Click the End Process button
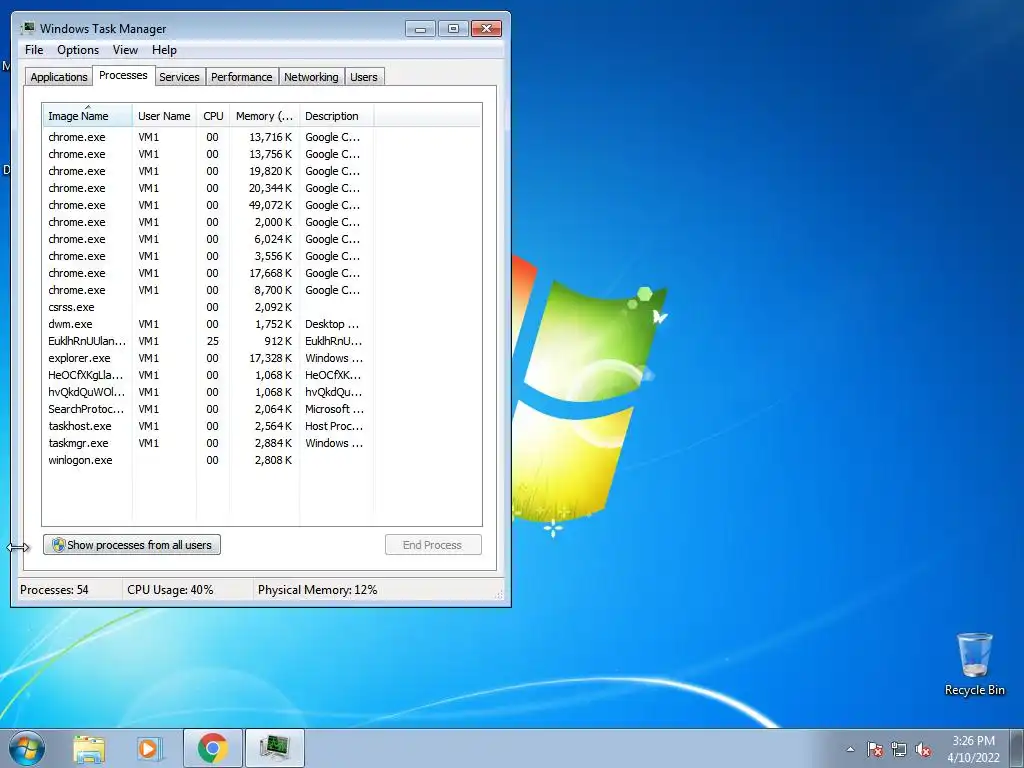This screenshot has width=1024, height=768. click(x=433, y=545)
